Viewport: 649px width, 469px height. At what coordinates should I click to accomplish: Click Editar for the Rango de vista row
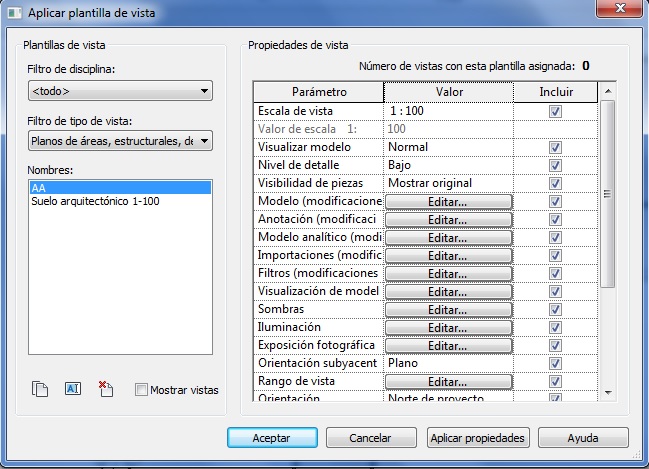pos(447,382)
